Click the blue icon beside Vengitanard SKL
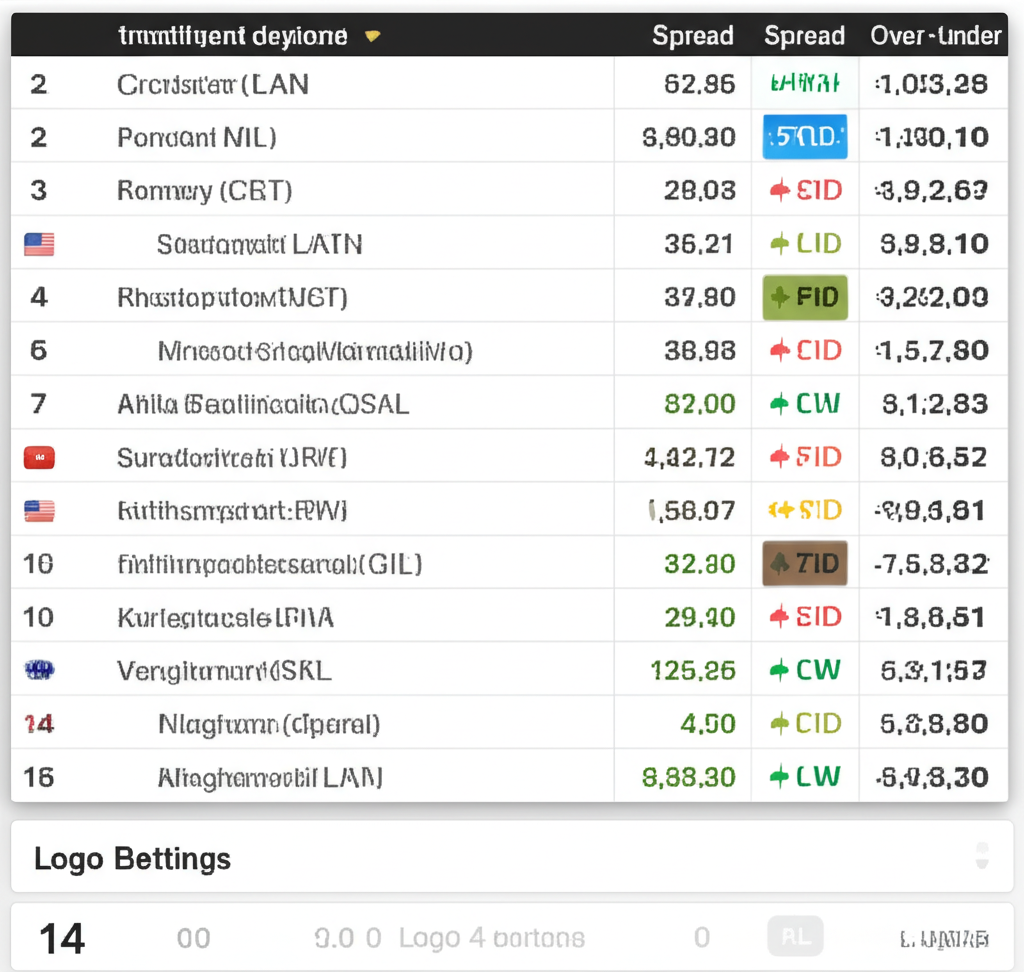The width and height of the screenshot is (1024, 972). 39,670
